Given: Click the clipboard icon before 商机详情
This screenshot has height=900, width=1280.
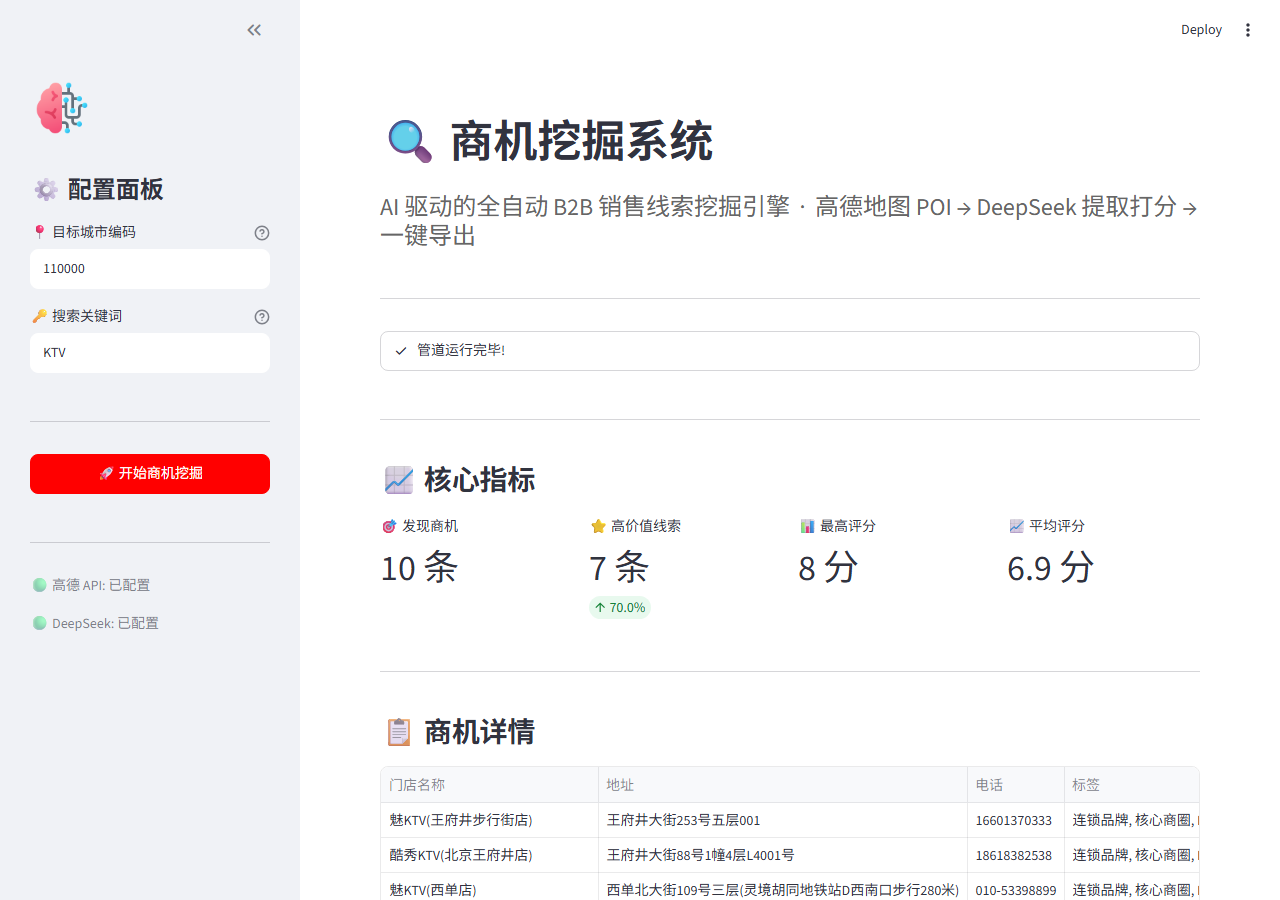Looking at the screenshot, I should point(399,732).
